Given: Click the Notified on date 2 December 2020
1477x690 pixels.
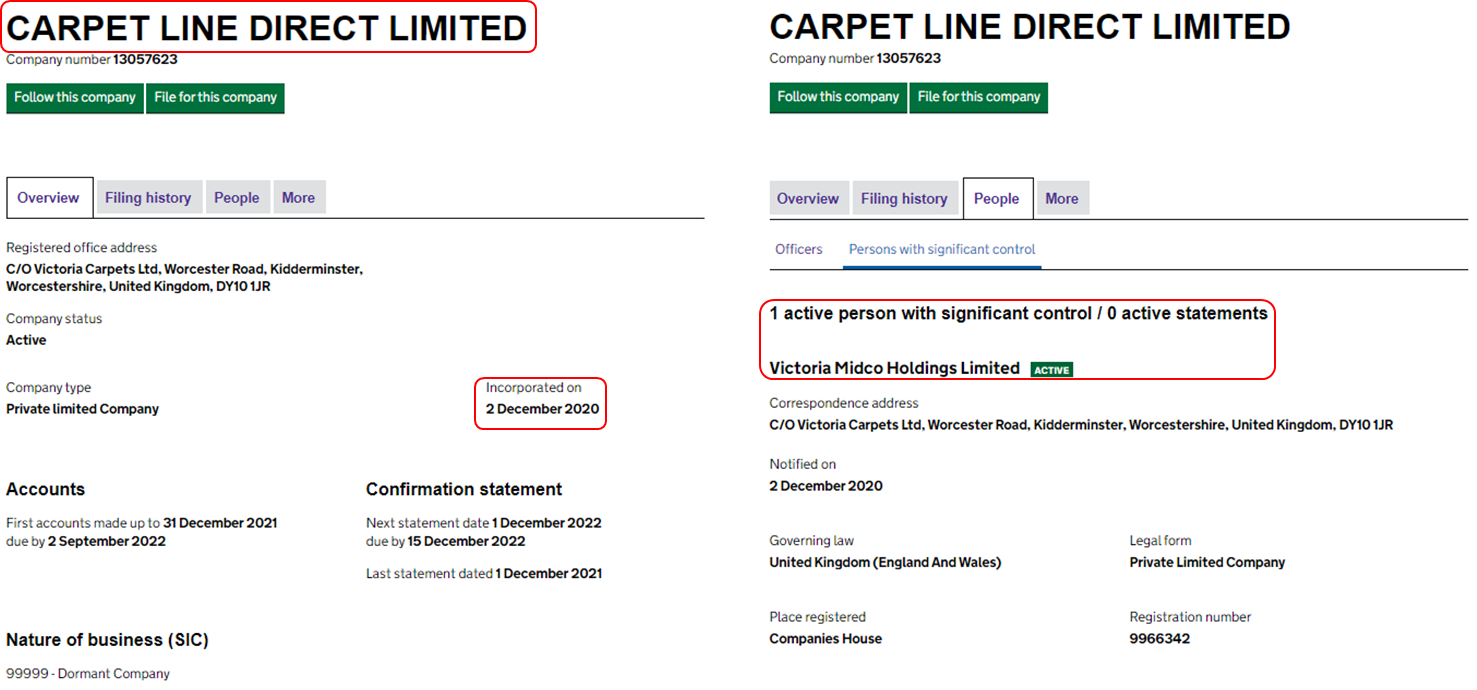Looking at the screenshot, I should click(826, 486).
